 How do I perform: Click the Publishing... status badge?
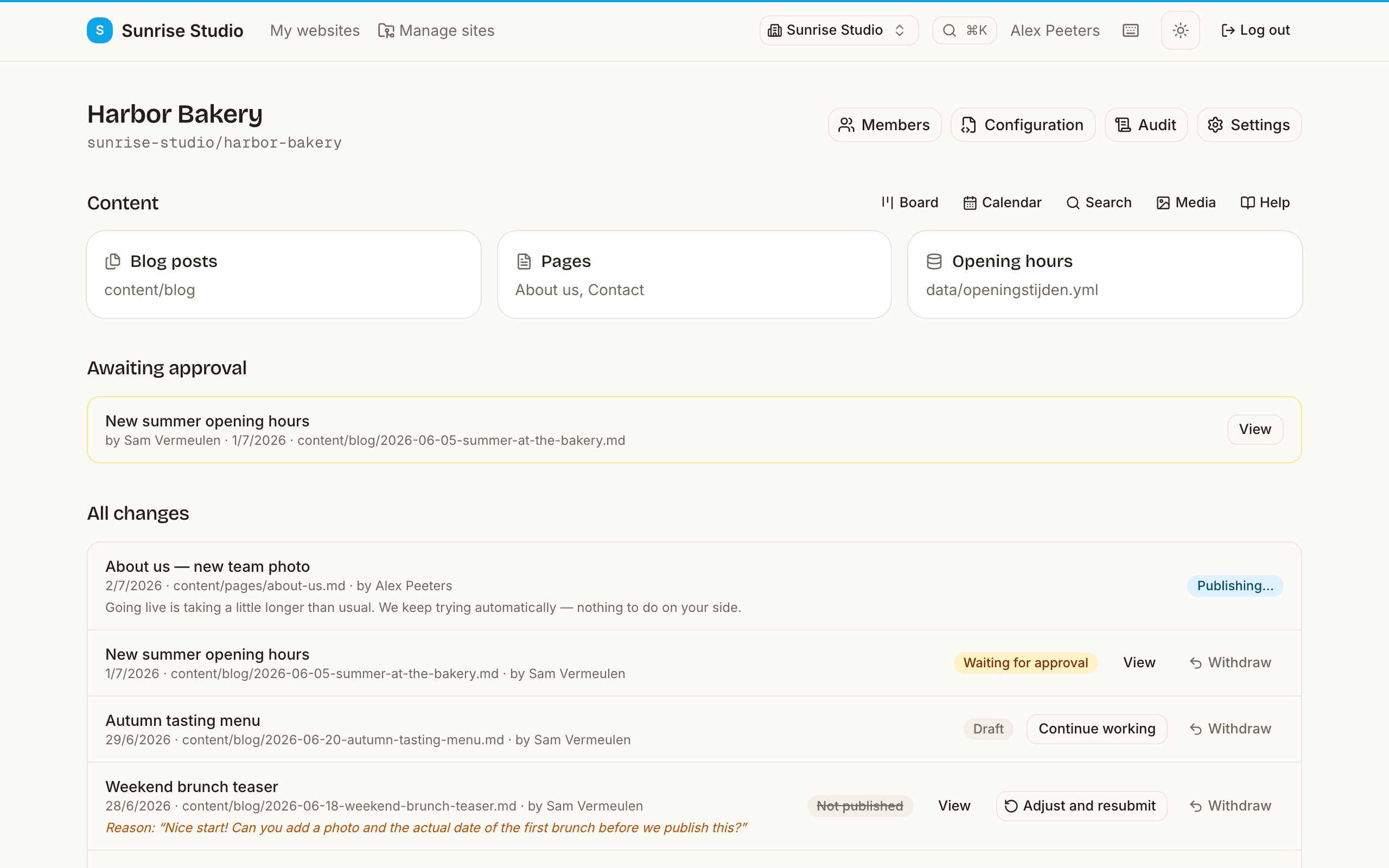pyautogui.click(x=1235, y=585)
